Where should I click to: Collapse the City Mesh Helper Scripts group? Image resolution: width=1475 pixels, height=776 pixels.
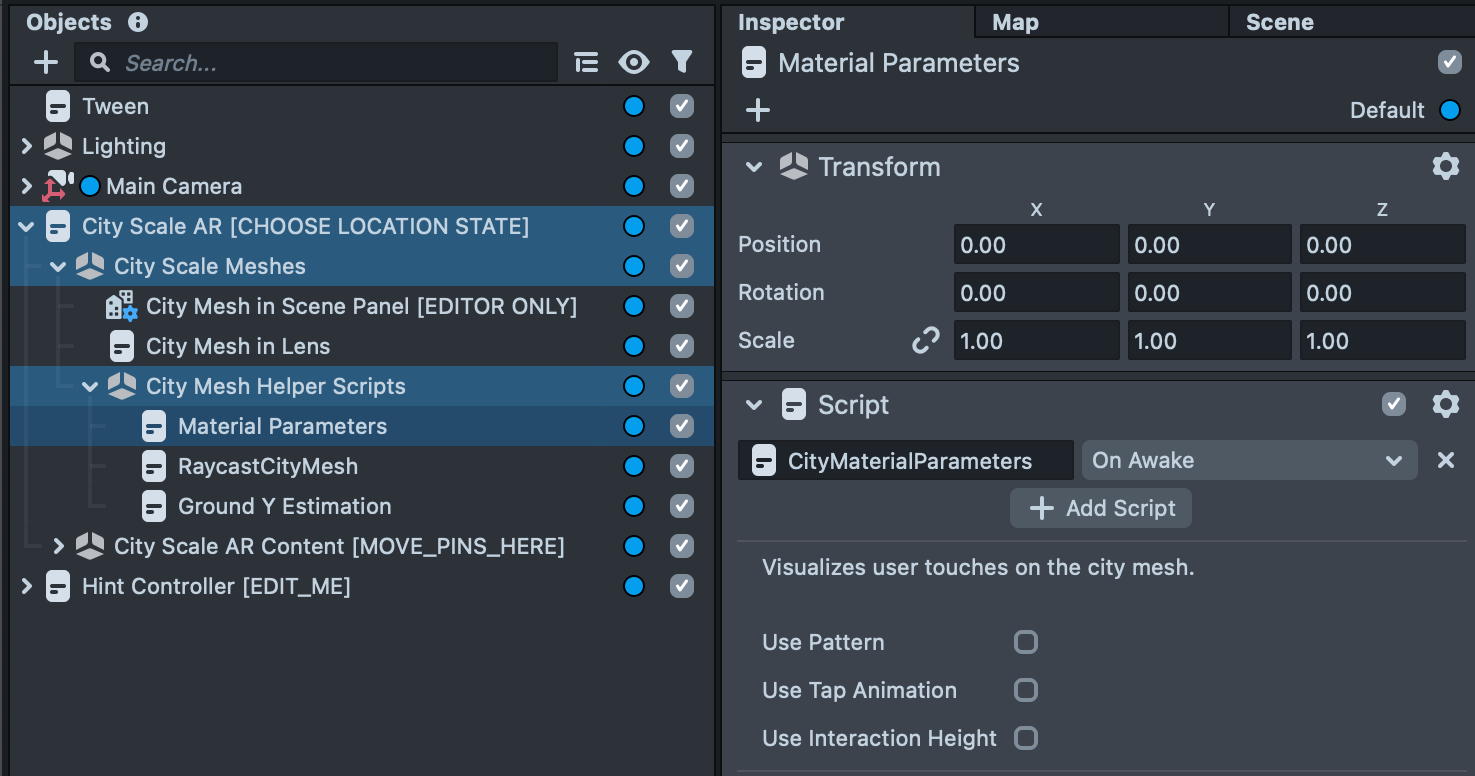[x=89, y=386]
